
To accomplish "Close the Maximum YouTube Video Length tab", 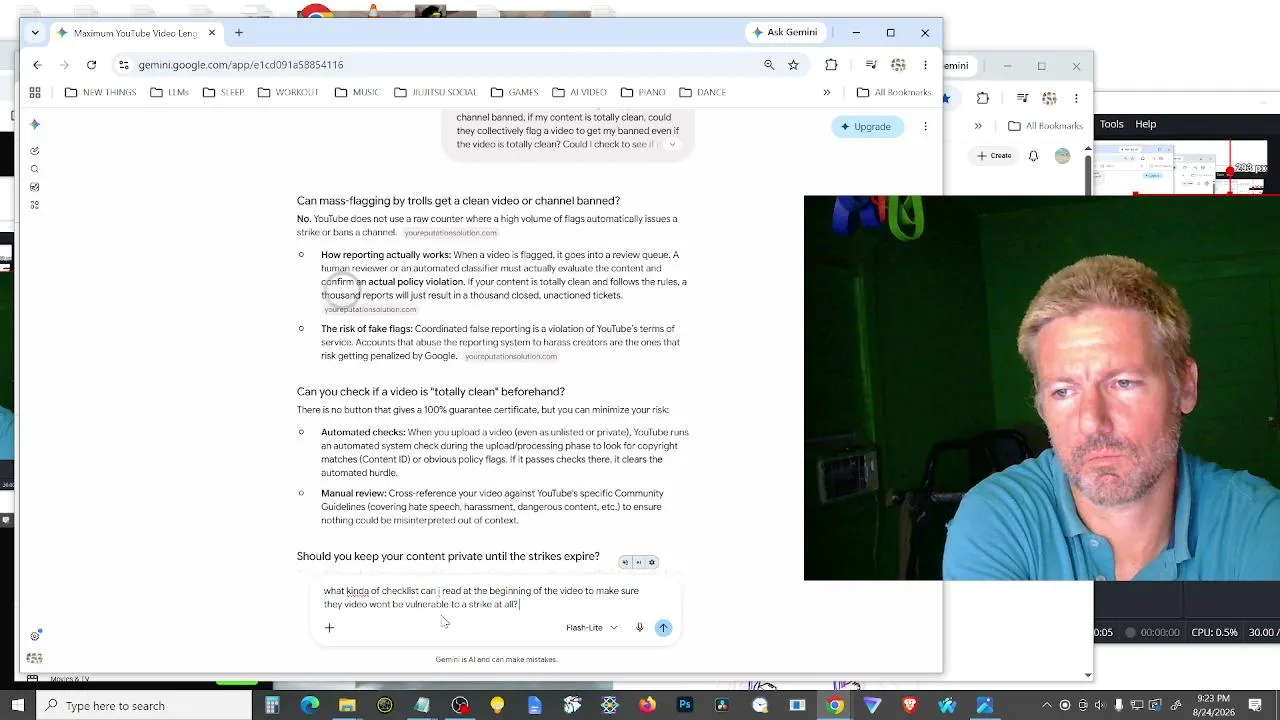I will click(212, 33).
